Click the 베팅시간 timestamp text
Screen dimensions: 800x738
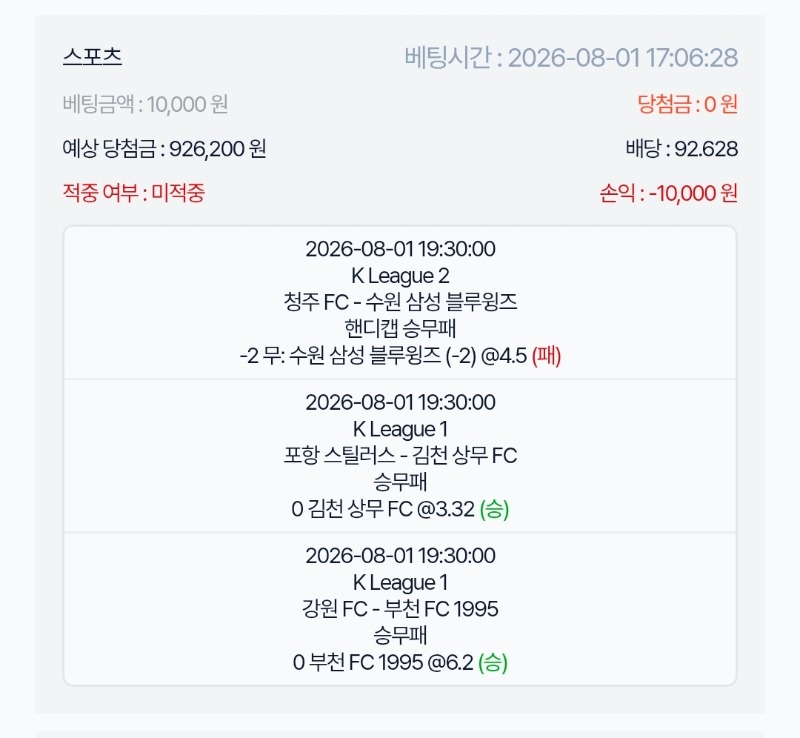[x=571, y=58]
